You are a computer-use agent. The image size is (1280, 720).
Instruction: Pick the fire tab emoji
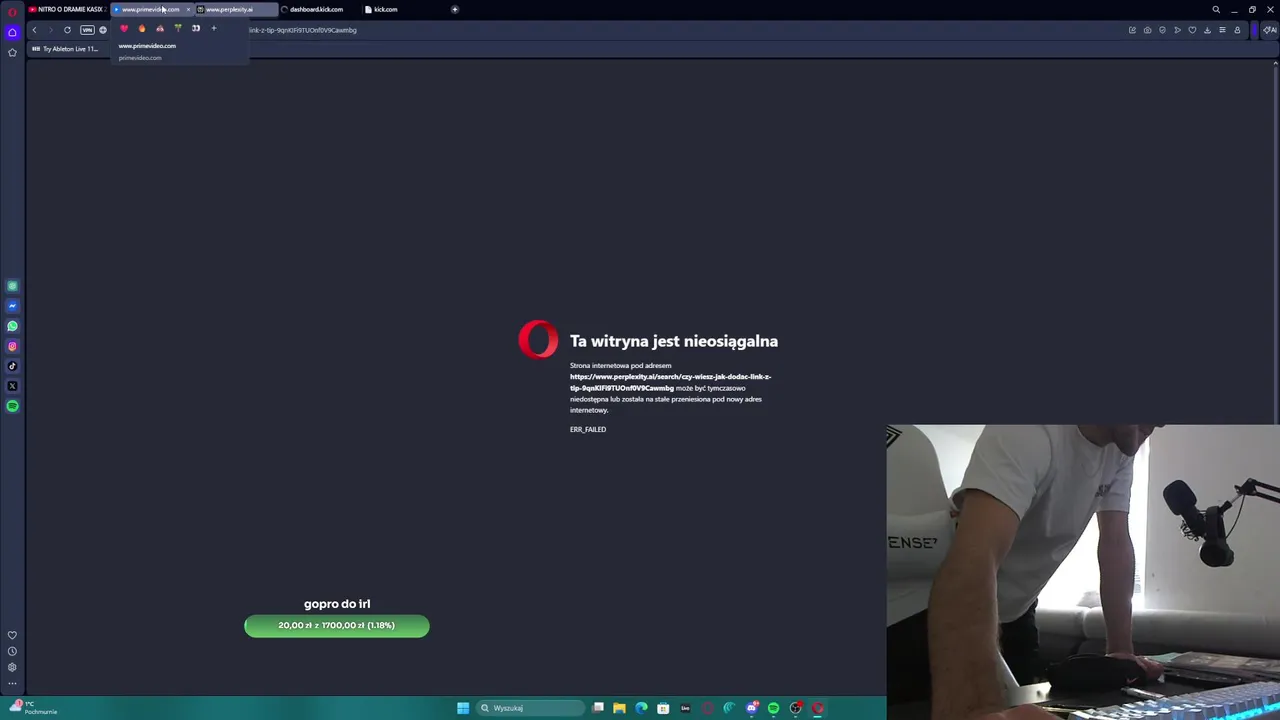[142, 28]
